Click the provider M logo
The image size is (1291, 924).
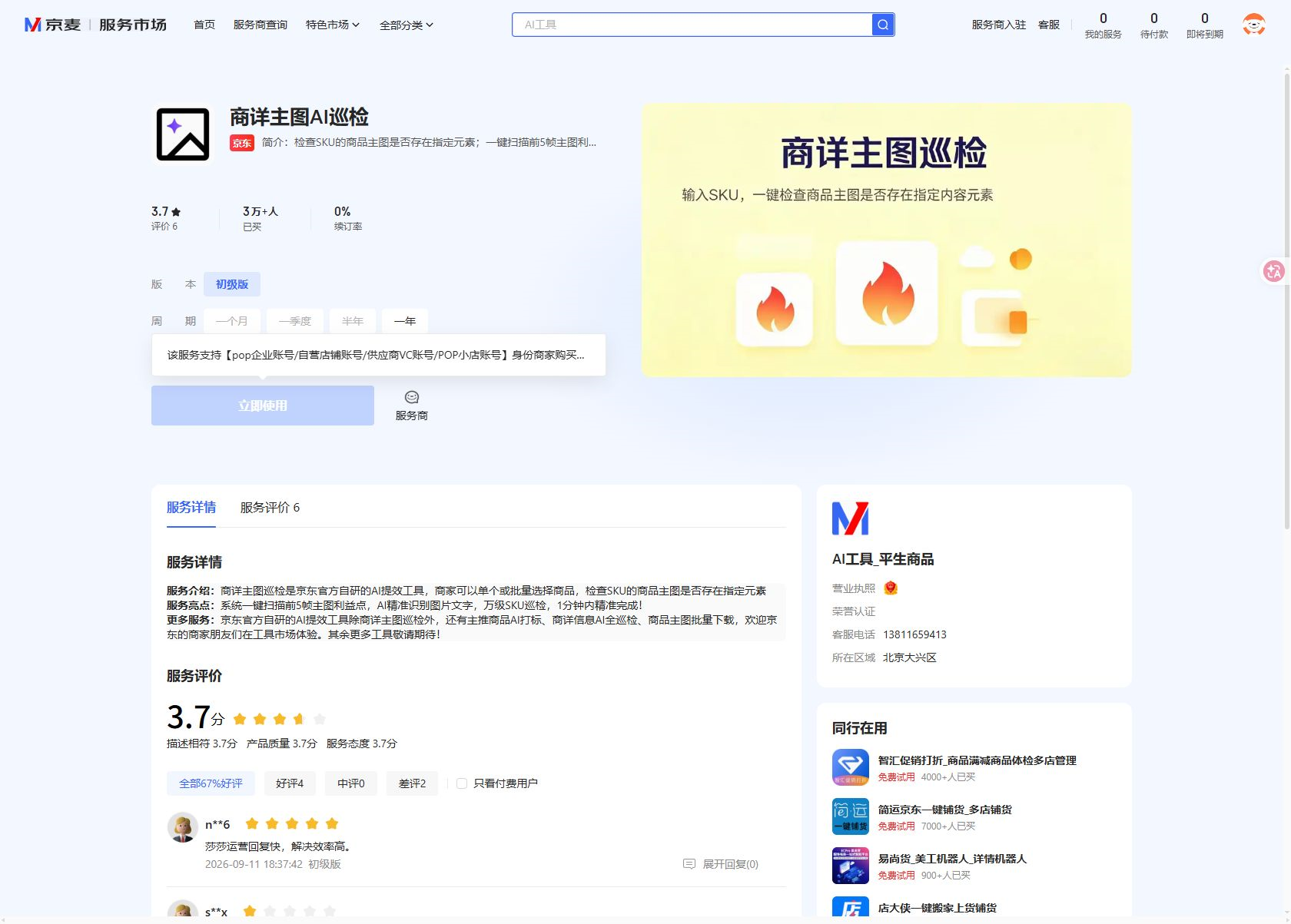click(851, 518)
